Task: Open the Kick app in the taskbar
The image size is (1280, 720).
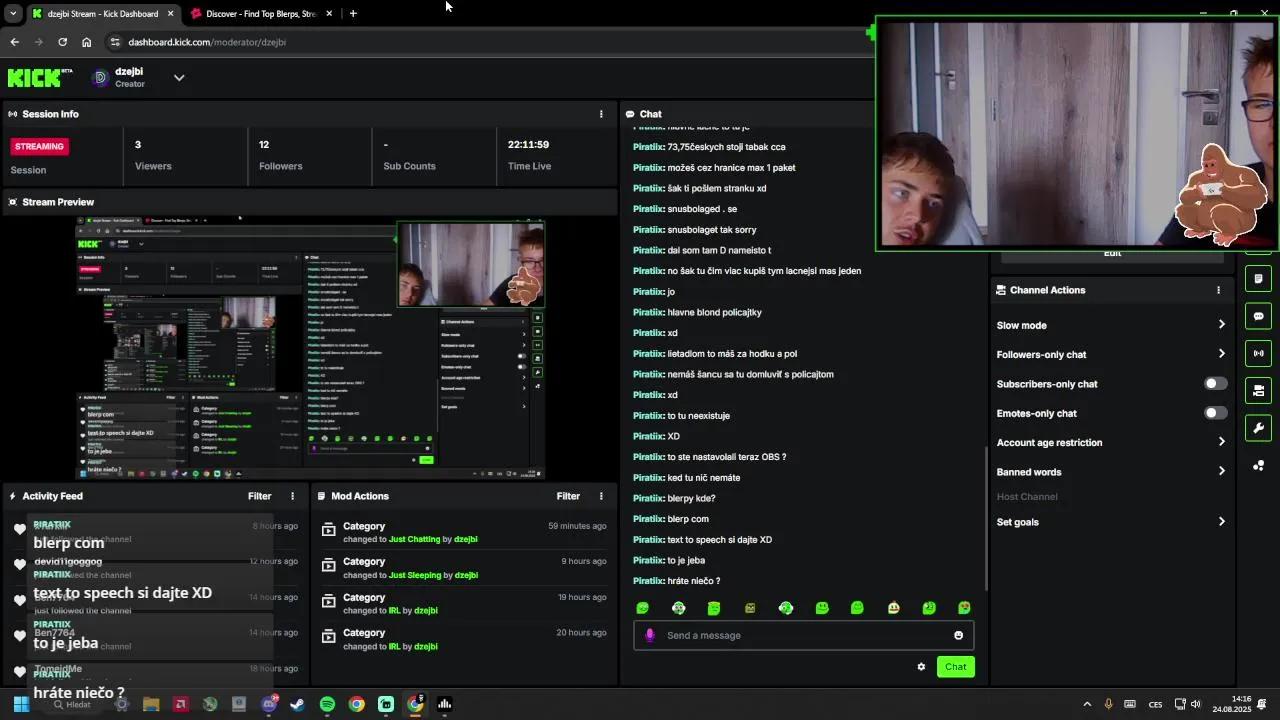Action: point(386,704)
